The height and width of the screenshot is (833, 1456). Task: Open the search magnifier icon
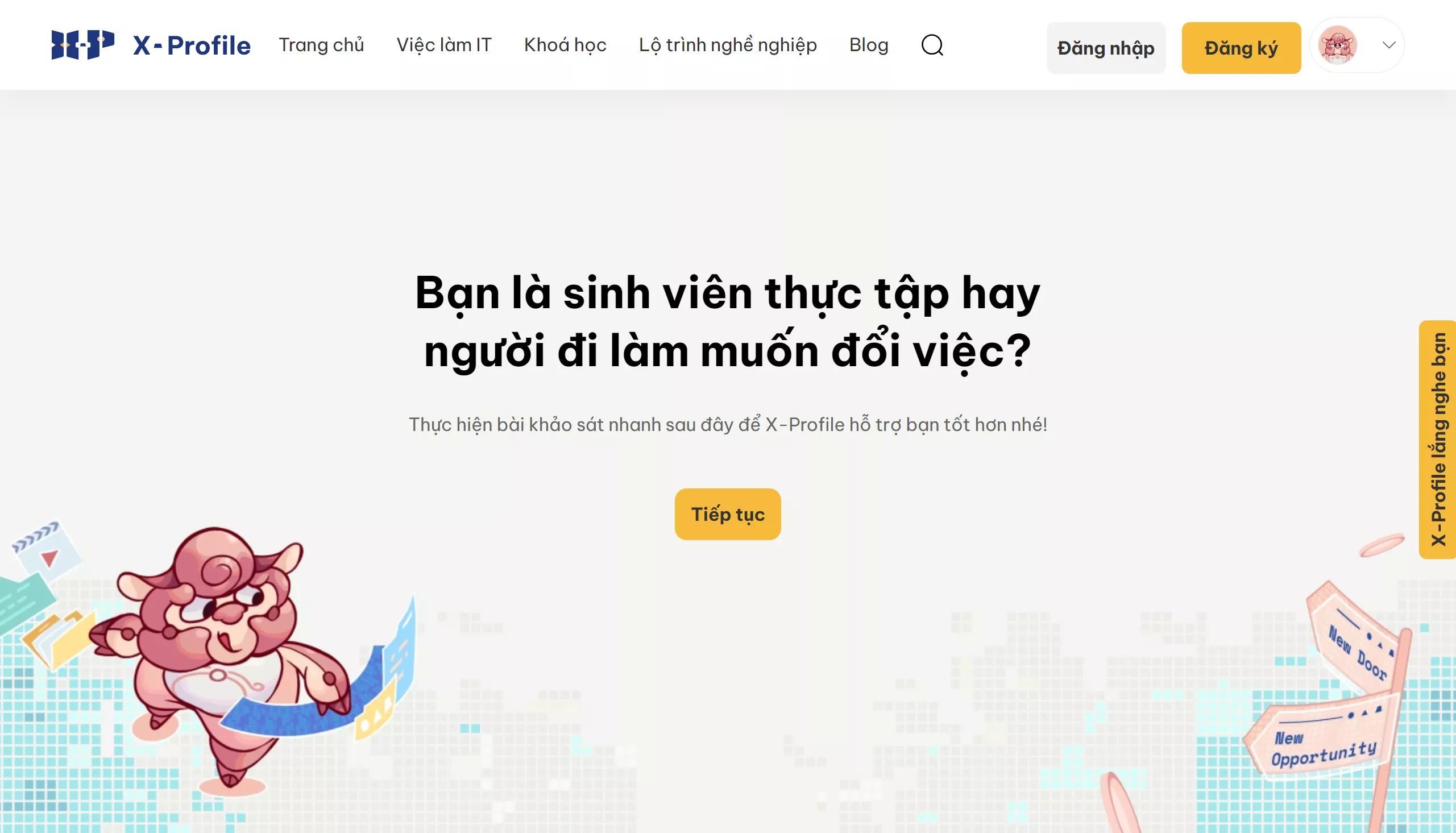pos(932,44)
